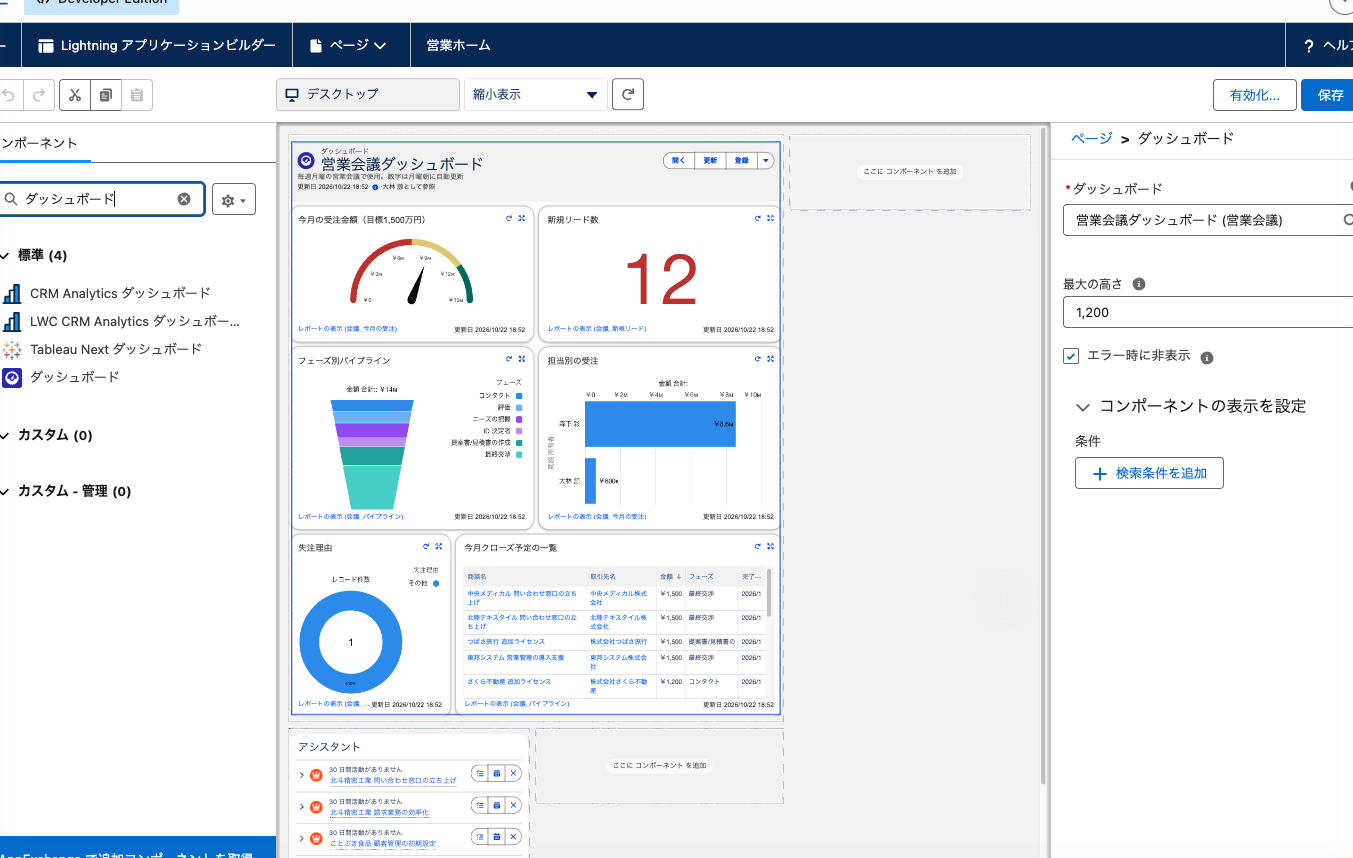Click info icon beside エラー時に非表示

(1207, 357)
